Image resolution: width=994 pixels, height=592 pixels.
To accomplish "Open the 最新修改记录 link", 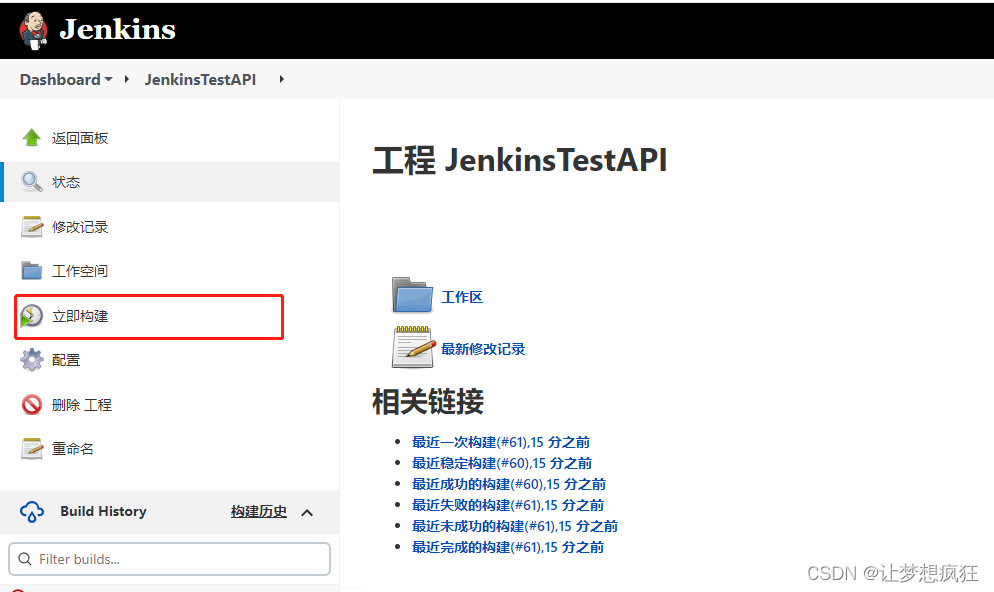I will click(x=483, y=349).
